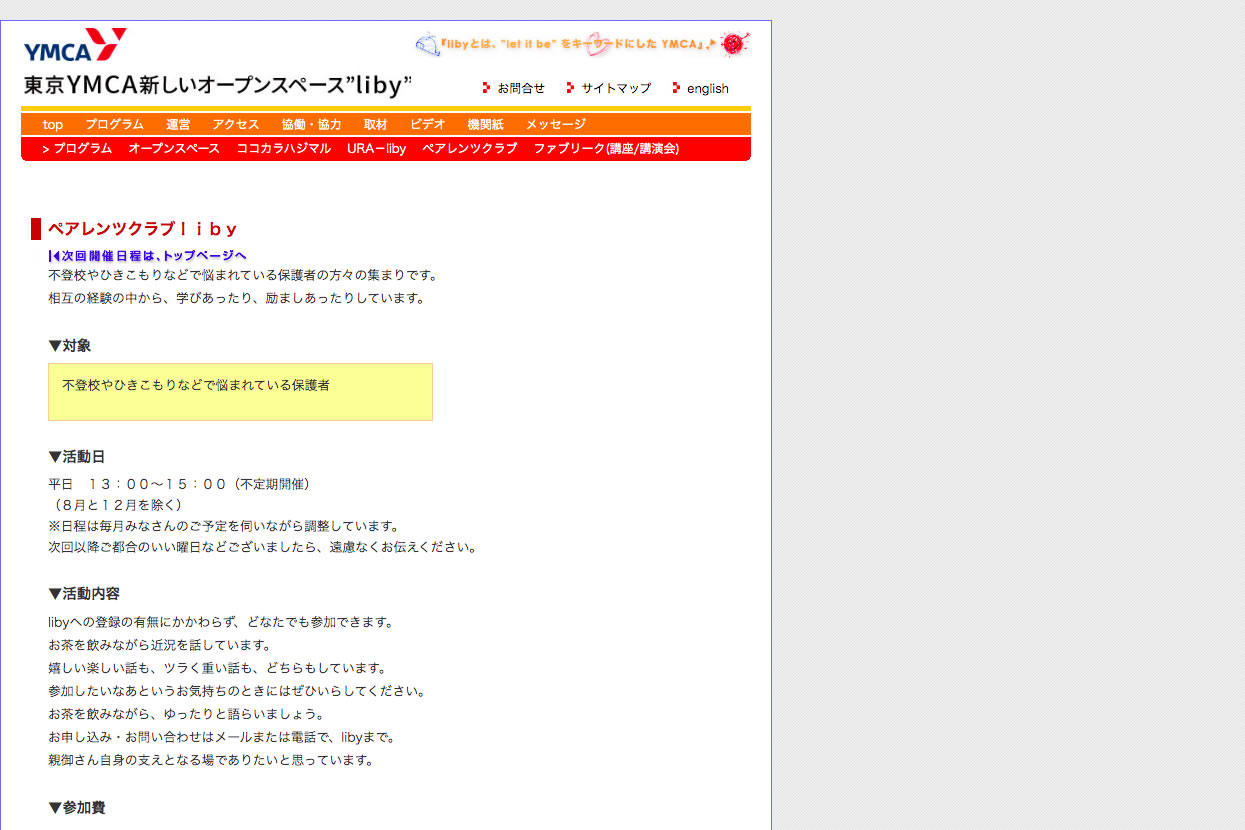This screenshot has width=1245, height=830.
Task: Select > プログラム in red submenu
Action: click(77, 148)
